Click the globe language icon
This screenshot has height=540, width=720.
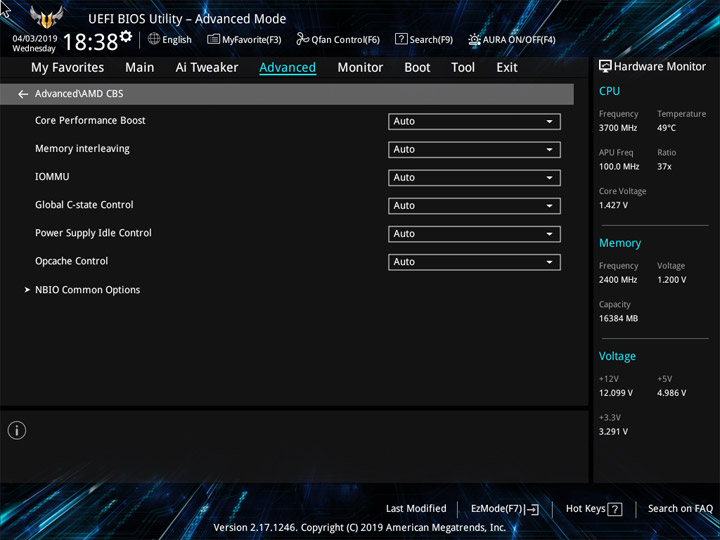point(154,39)
